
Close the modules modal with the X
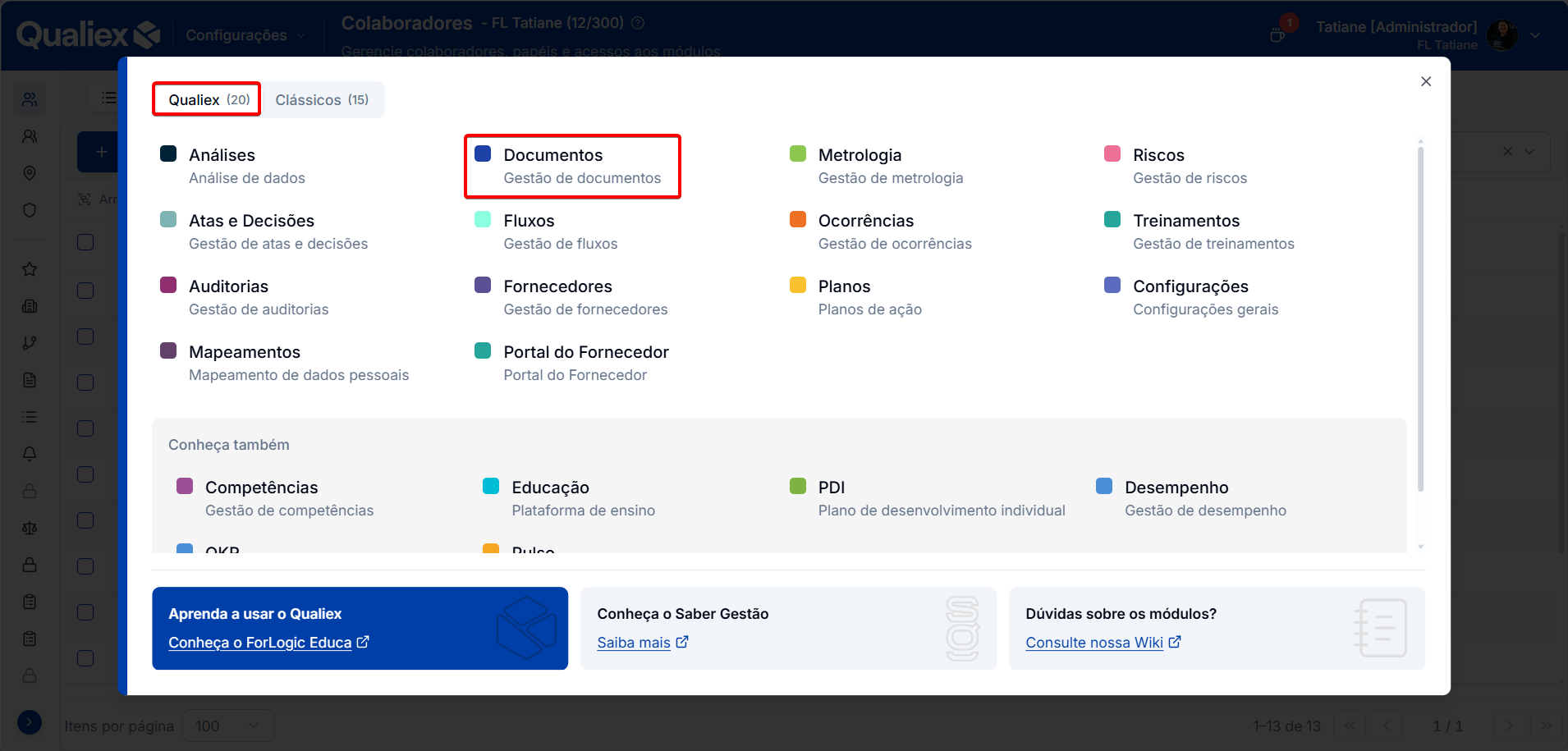point(1426,81)
